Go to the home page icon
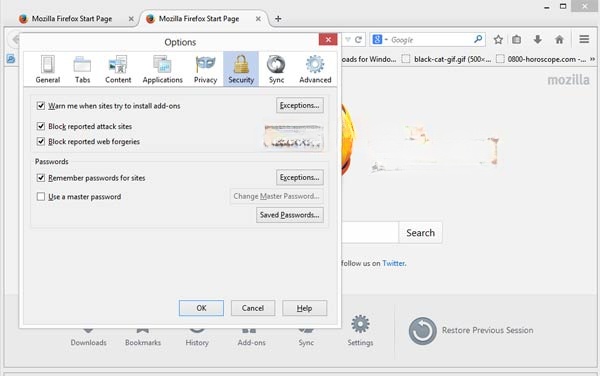Screen dimensions: 600x376 (x=559, y=39)
